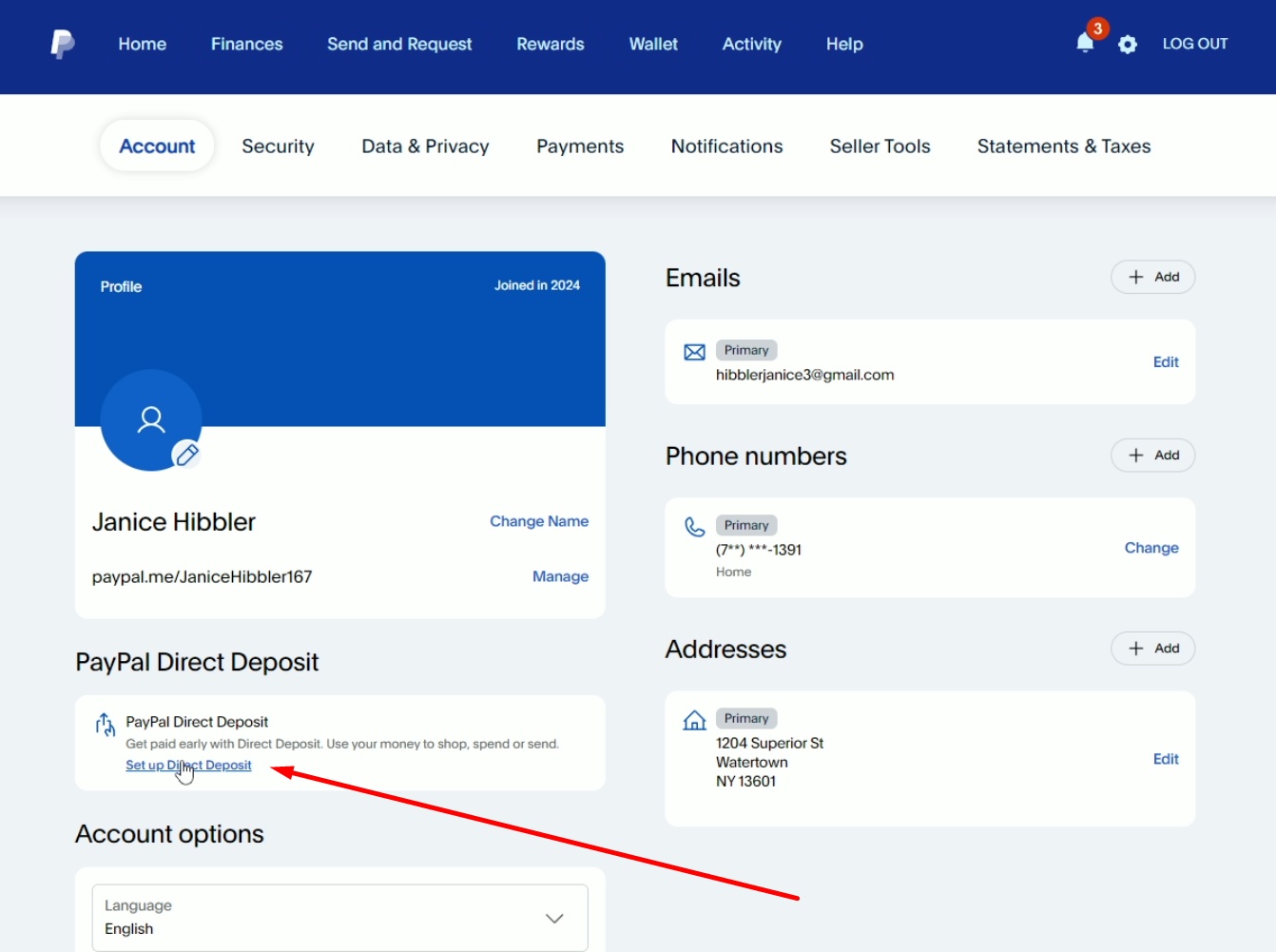The height and width of the screenshot is (952, 1276).
Task: Click the PayPal logo icon
Action: click(63, 44)
